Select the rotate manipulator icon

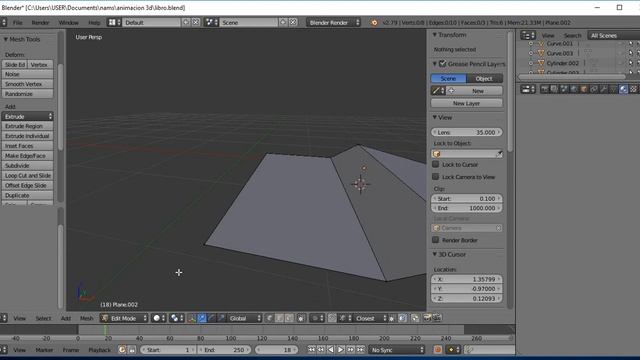click(212, 318)
